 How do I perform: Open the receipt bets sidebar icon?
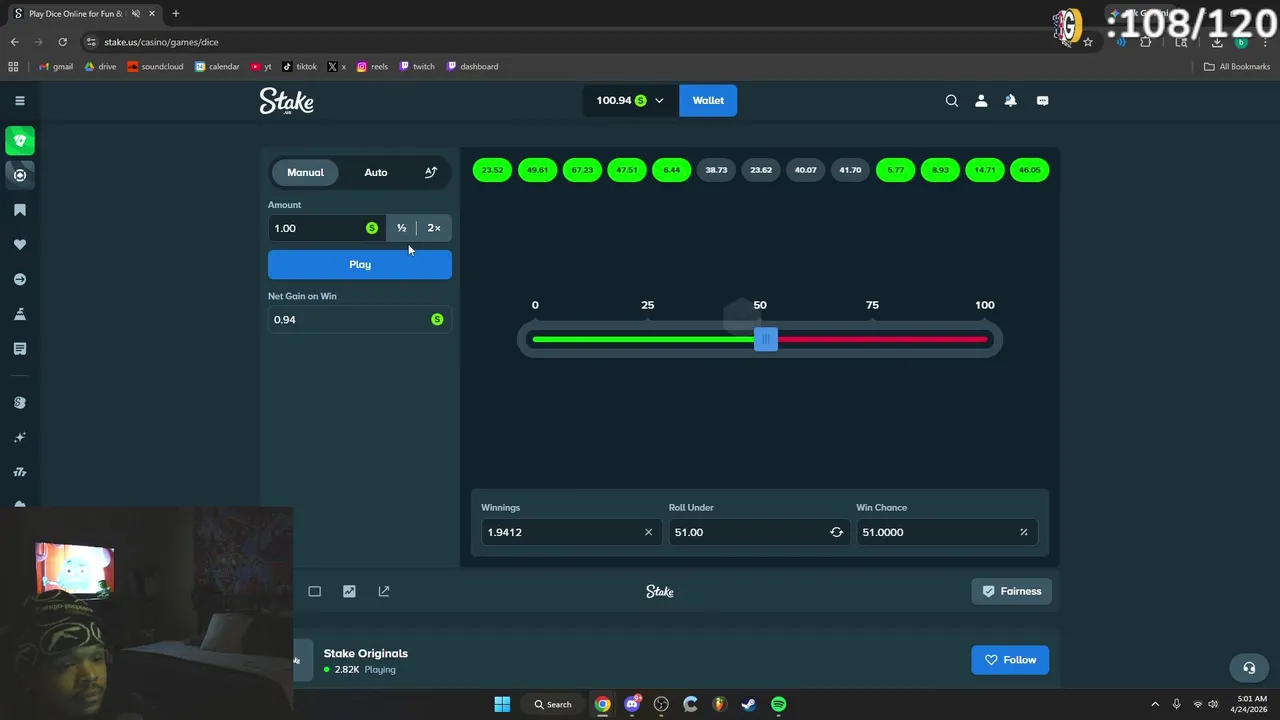[x=19, y=349]
